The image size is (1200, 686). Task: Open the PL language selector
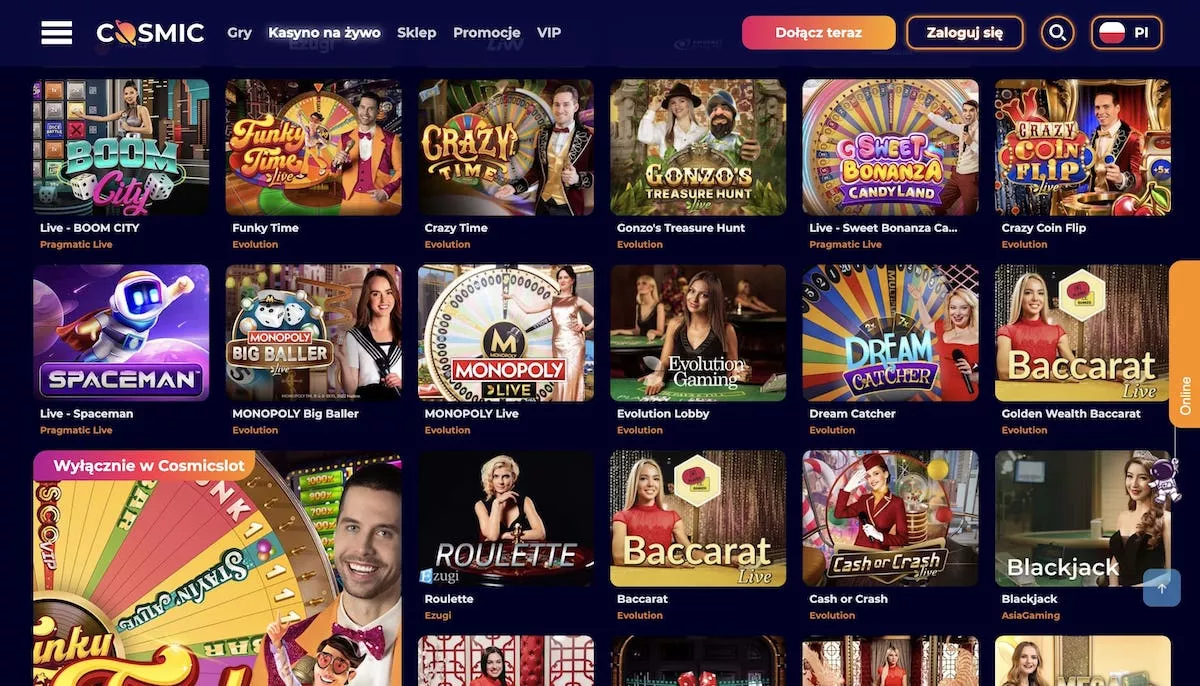(1126, 33)
